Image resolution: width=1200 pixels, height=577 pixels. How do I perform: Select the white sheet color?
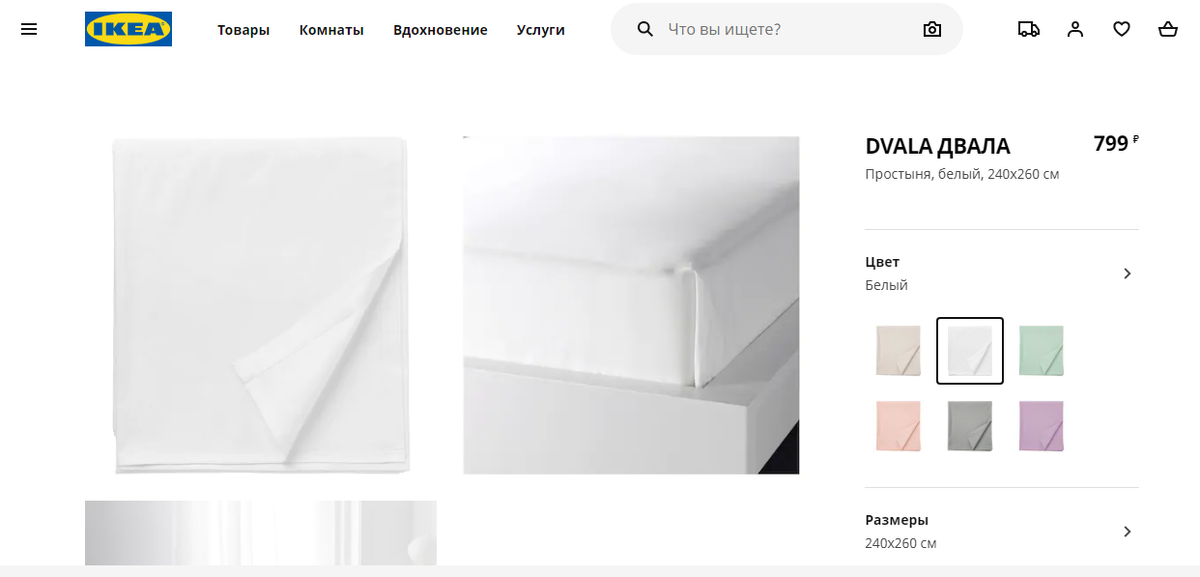click(970, 351)
